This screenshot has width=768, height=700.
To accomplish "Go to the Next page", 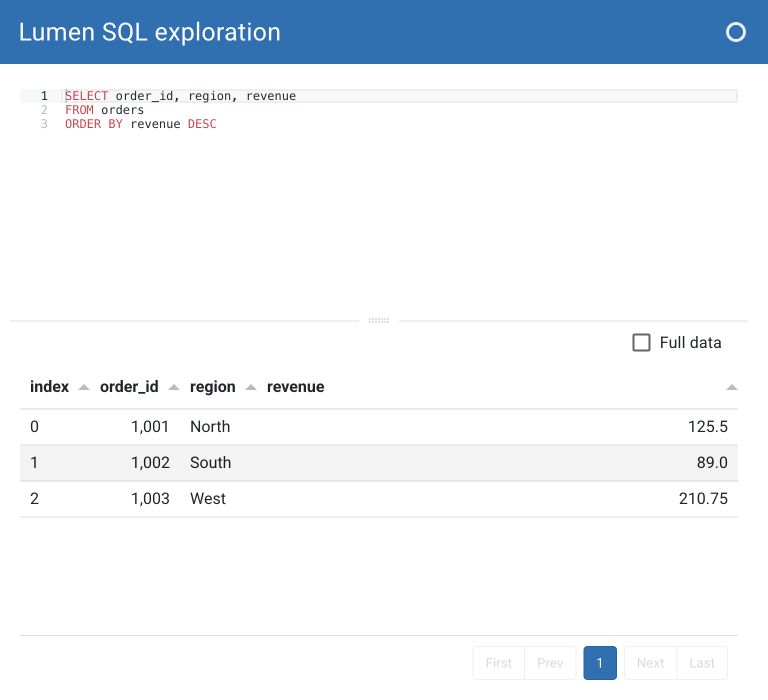I will click(650, 663).
